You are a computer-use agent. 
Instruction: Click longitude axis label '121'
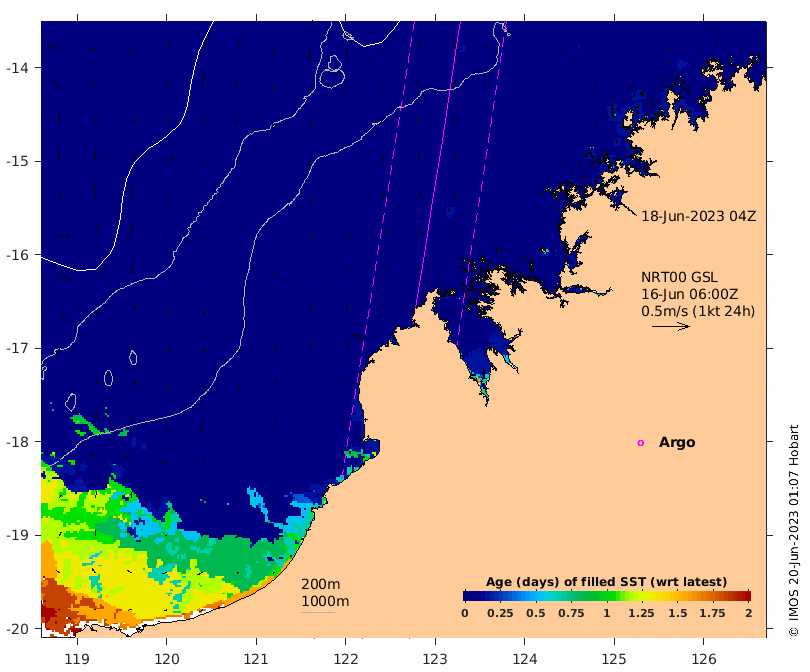pyautogui.click(x=256, y=659)
